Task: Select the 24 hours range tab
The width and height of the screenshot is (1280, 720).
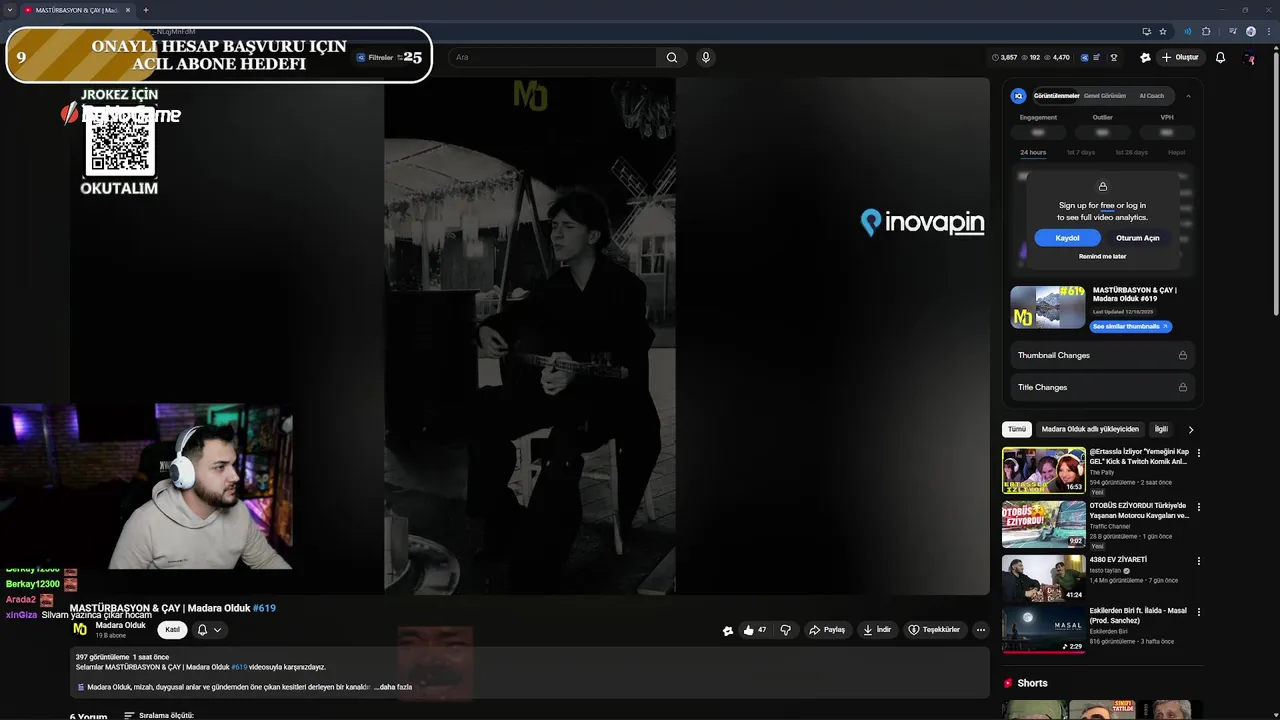Action: click(x=1033, y=153)
